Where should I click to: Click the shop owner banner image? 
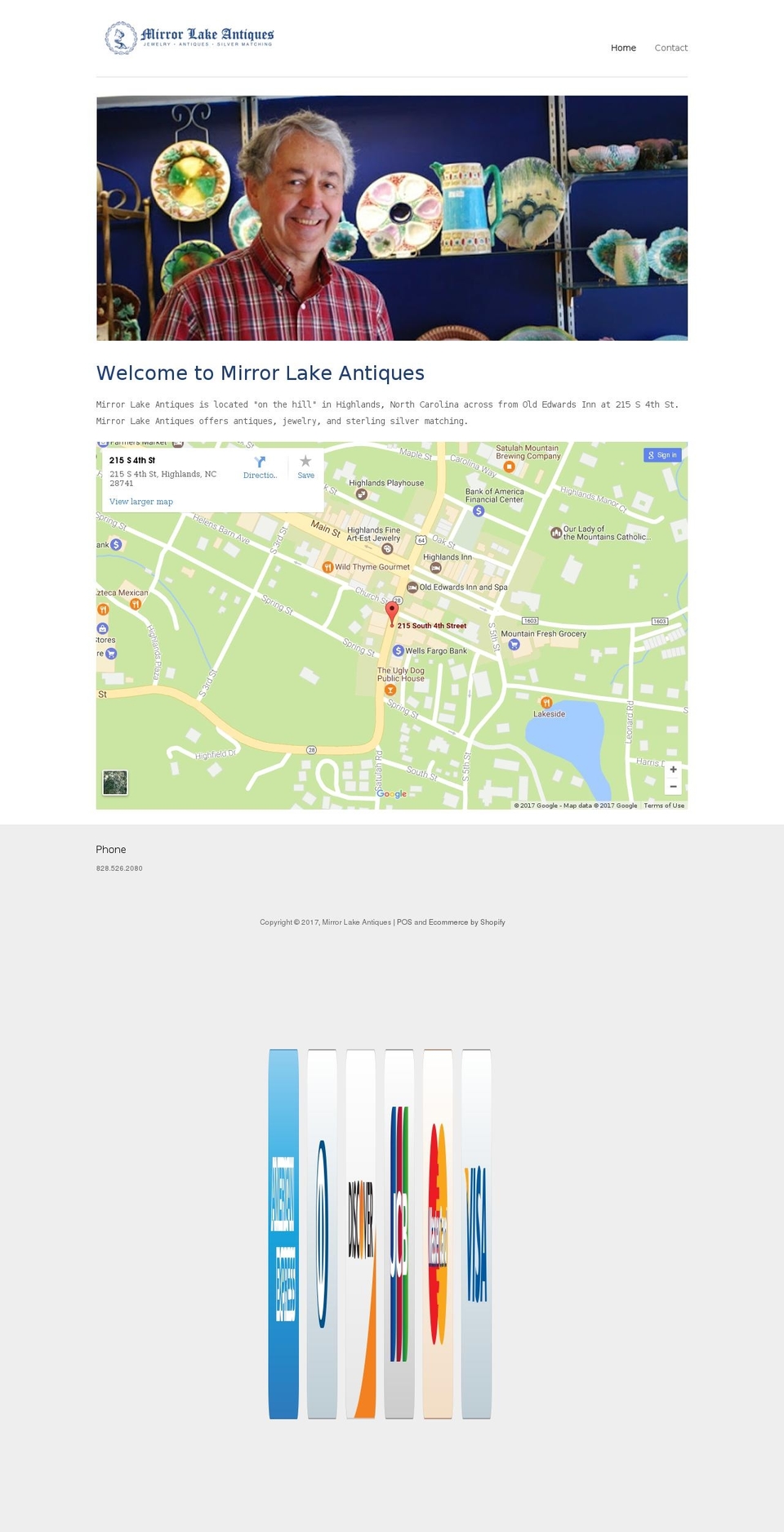click(392, 218)
